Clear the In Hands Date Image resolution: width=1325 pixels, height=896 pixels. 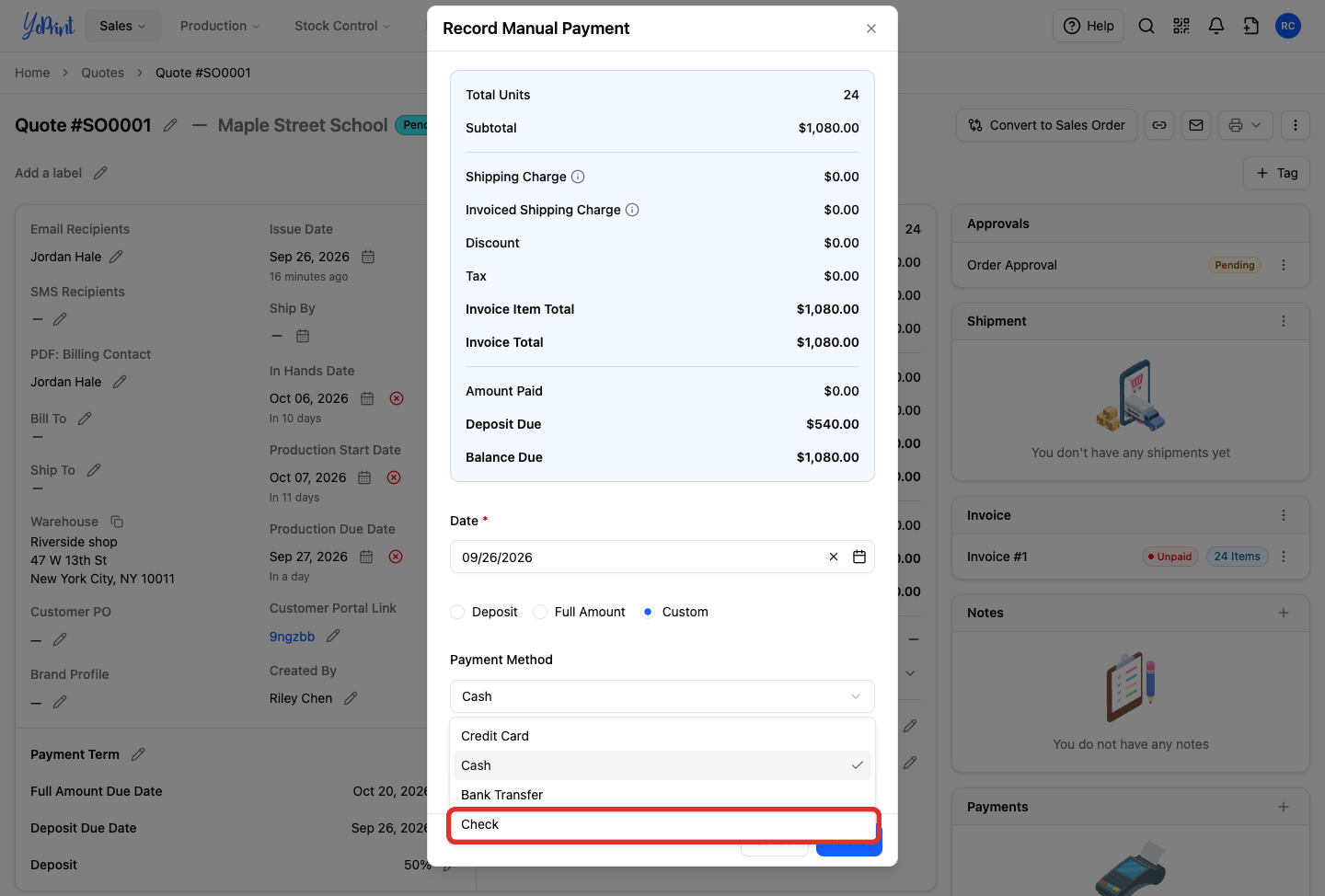(x=397, y=398)
